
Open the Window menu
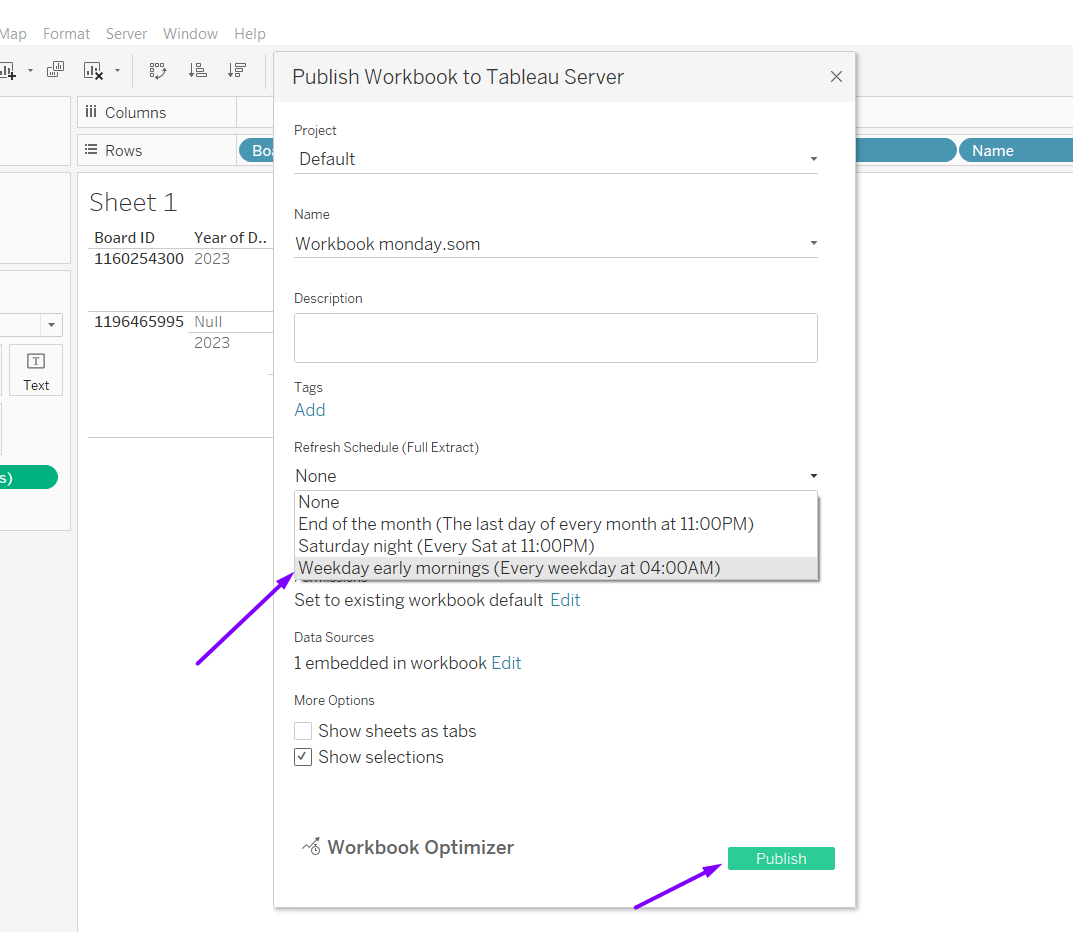(x=190, y=34)
